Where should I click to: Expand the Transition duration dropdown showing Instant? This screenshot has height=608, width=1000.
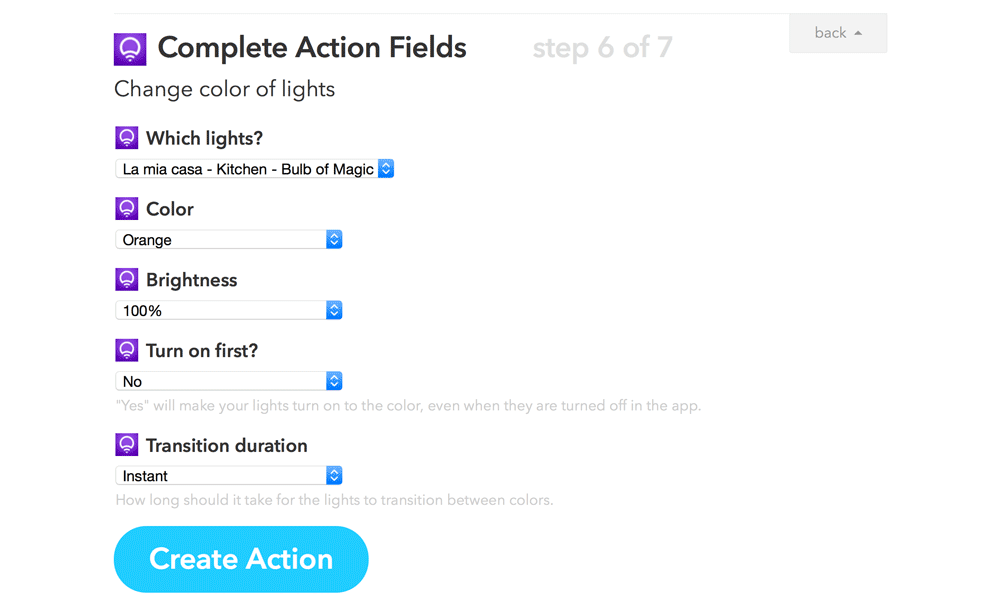pos(229,476)
